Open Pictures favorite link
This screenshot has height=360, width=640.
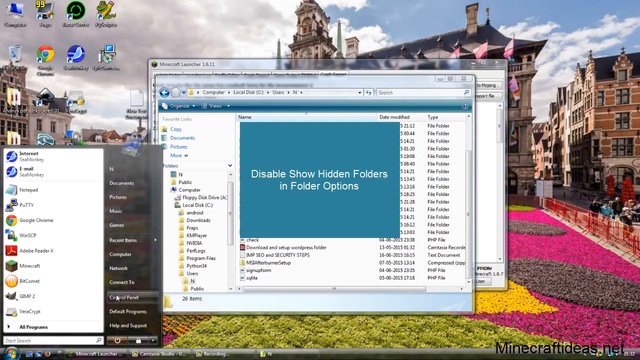tap(178, 147)
